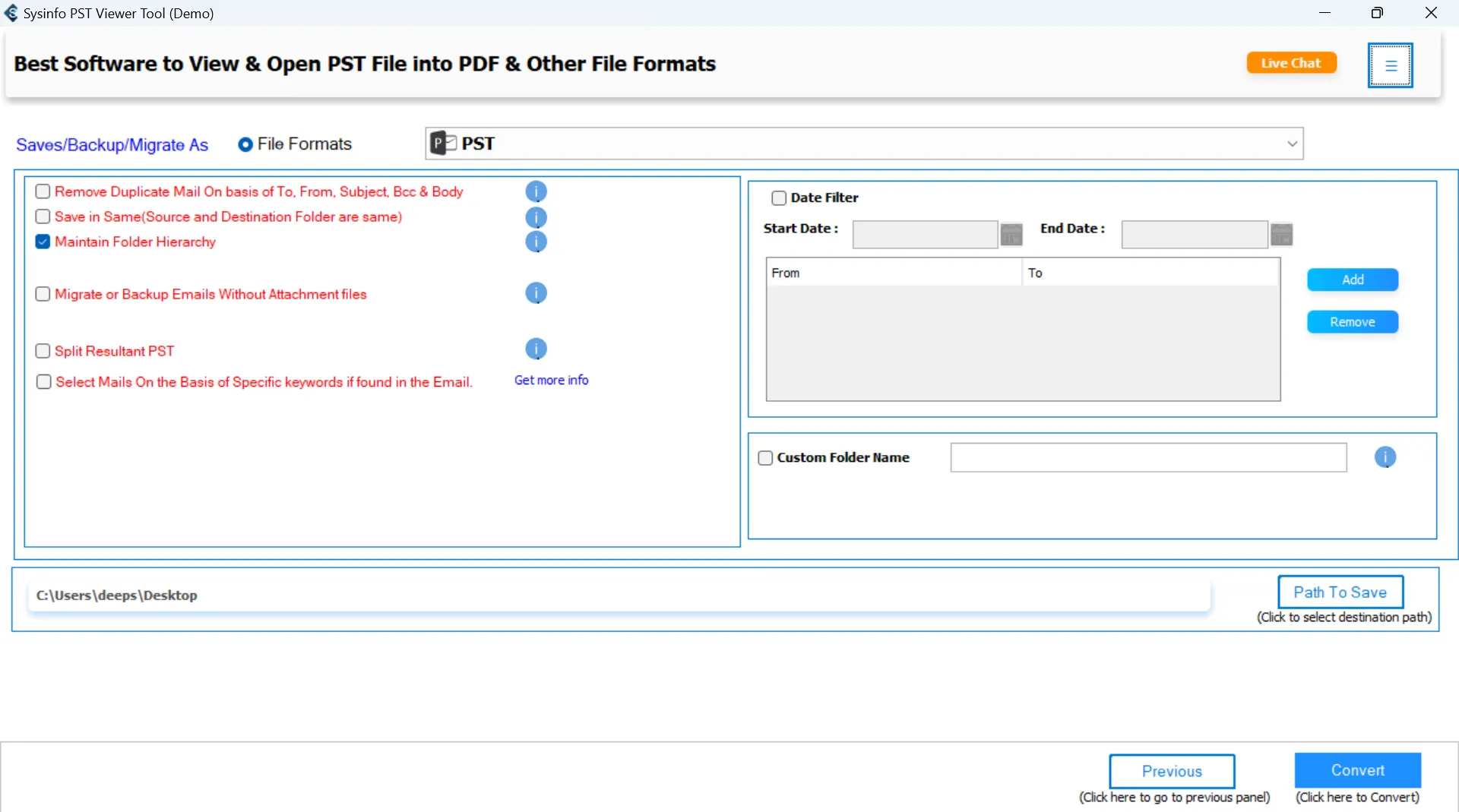Click the End Date input field
The image size is (1459, 812).
point(1195,235)
